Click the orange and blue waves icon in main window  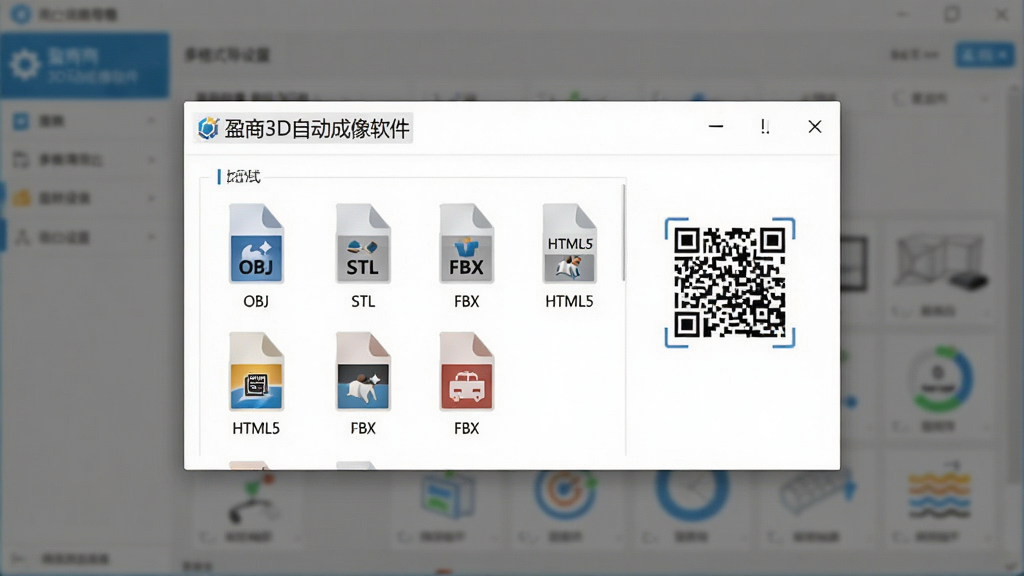tap(939, 491)
